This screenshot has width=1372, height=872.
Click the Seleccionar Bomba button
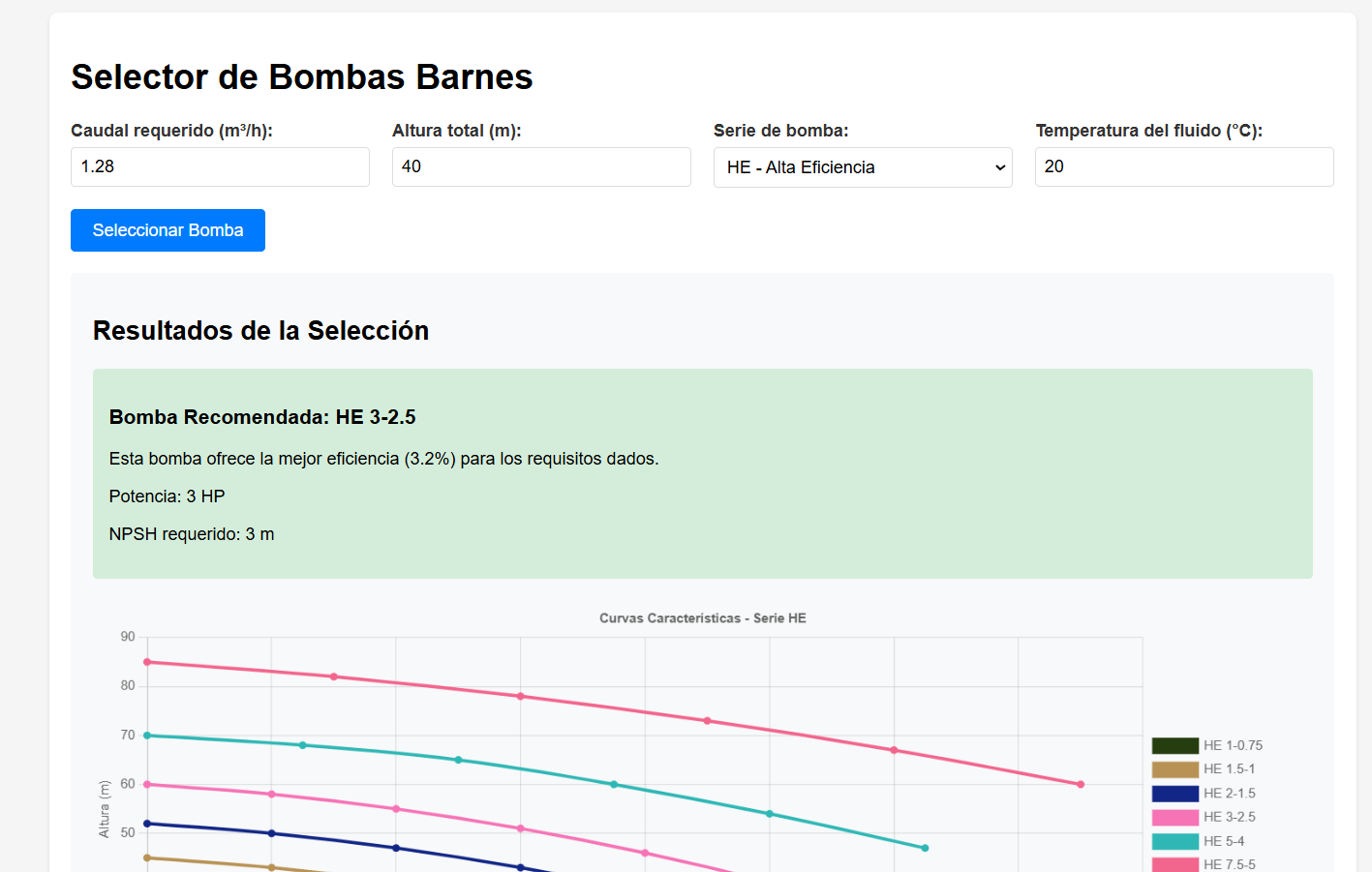click(x=168, y=230)
